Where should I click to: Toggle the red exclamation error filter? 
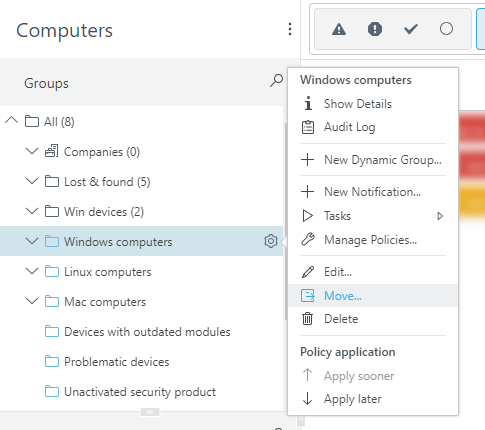tap(375, 29)
